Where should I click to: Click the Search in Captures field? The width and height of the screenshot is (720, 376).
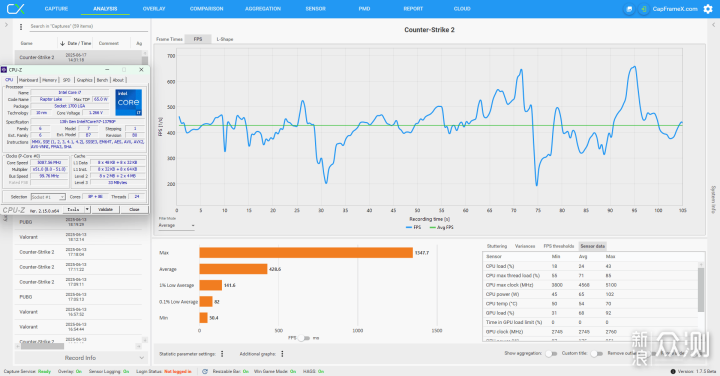[x=88, y=26]
